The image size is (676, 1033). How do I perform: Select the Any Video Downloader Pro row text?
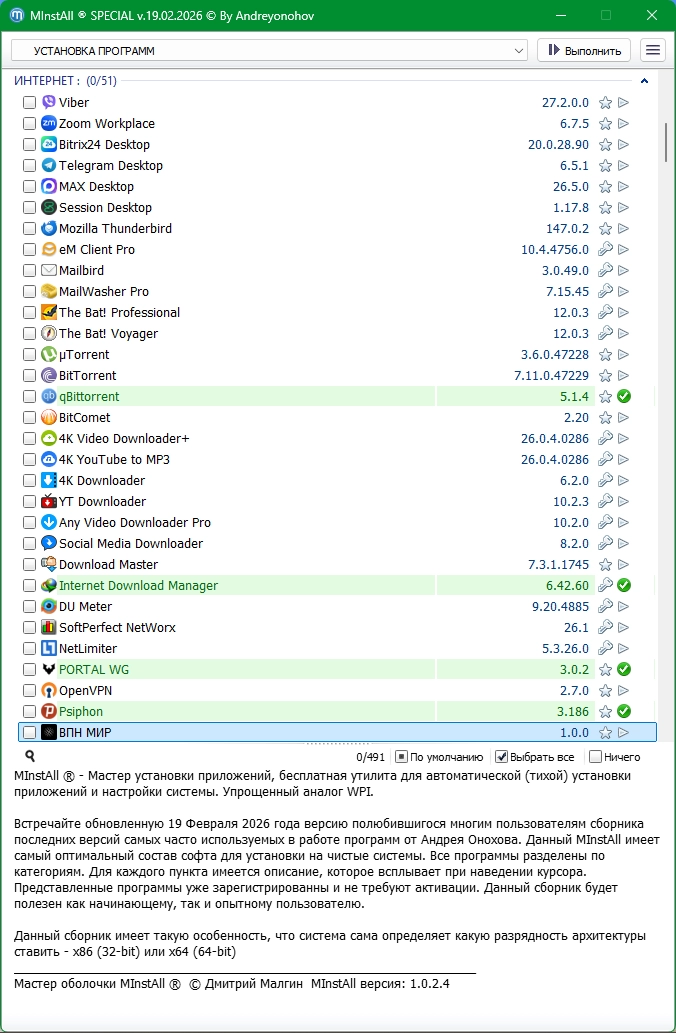pyautogui.click(x=135, y=522)
